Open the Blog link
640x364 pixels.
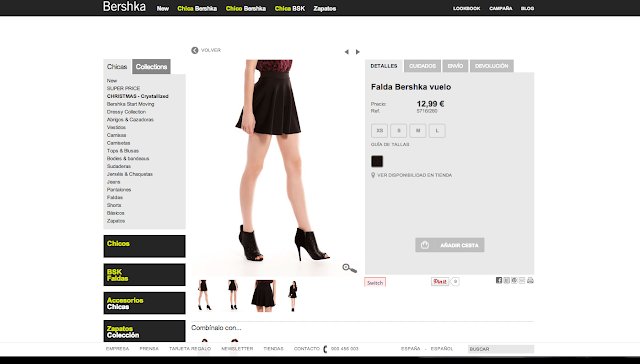527,8
